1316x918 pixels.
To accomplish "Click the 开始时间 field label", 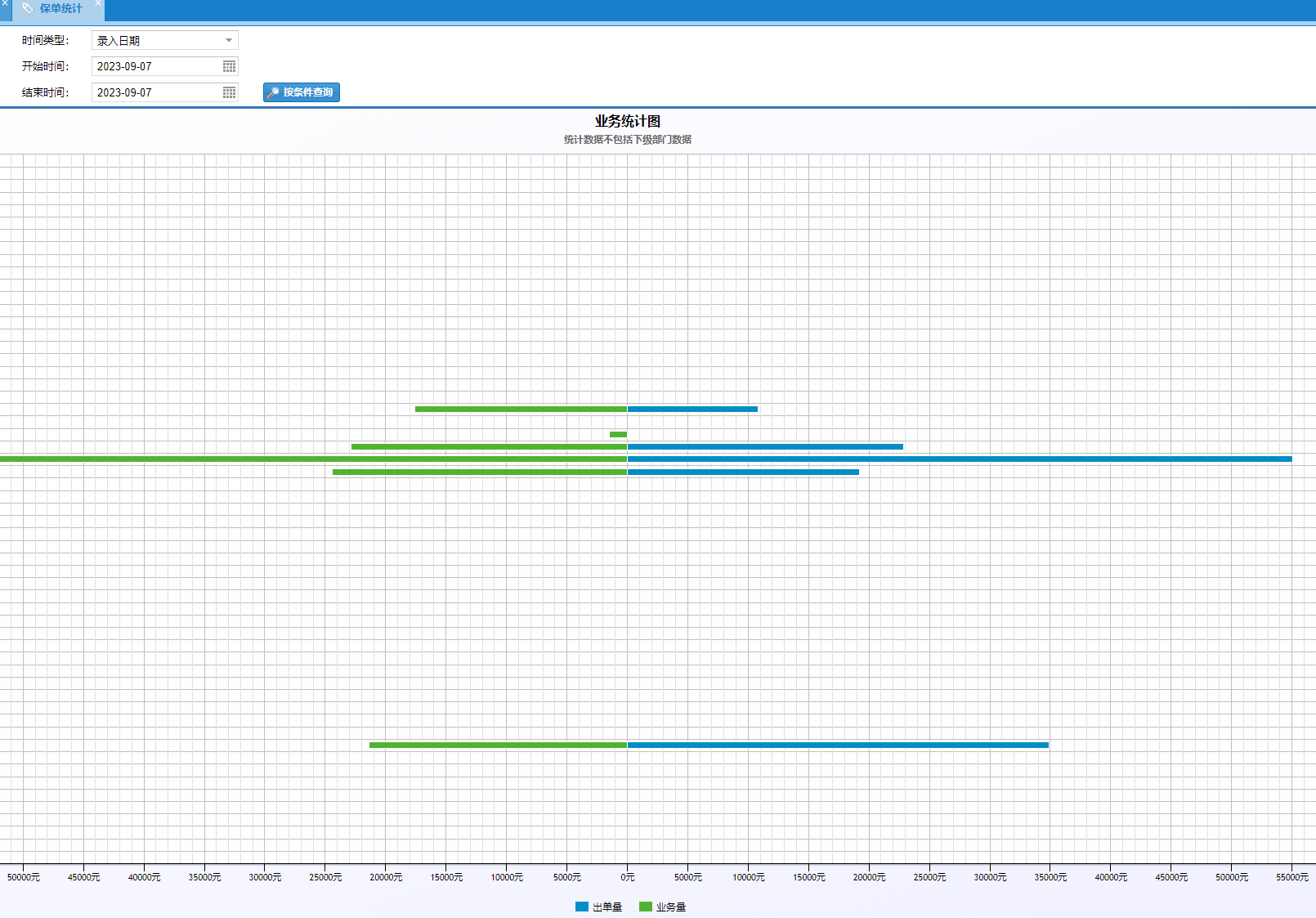I will coord(45,66).
